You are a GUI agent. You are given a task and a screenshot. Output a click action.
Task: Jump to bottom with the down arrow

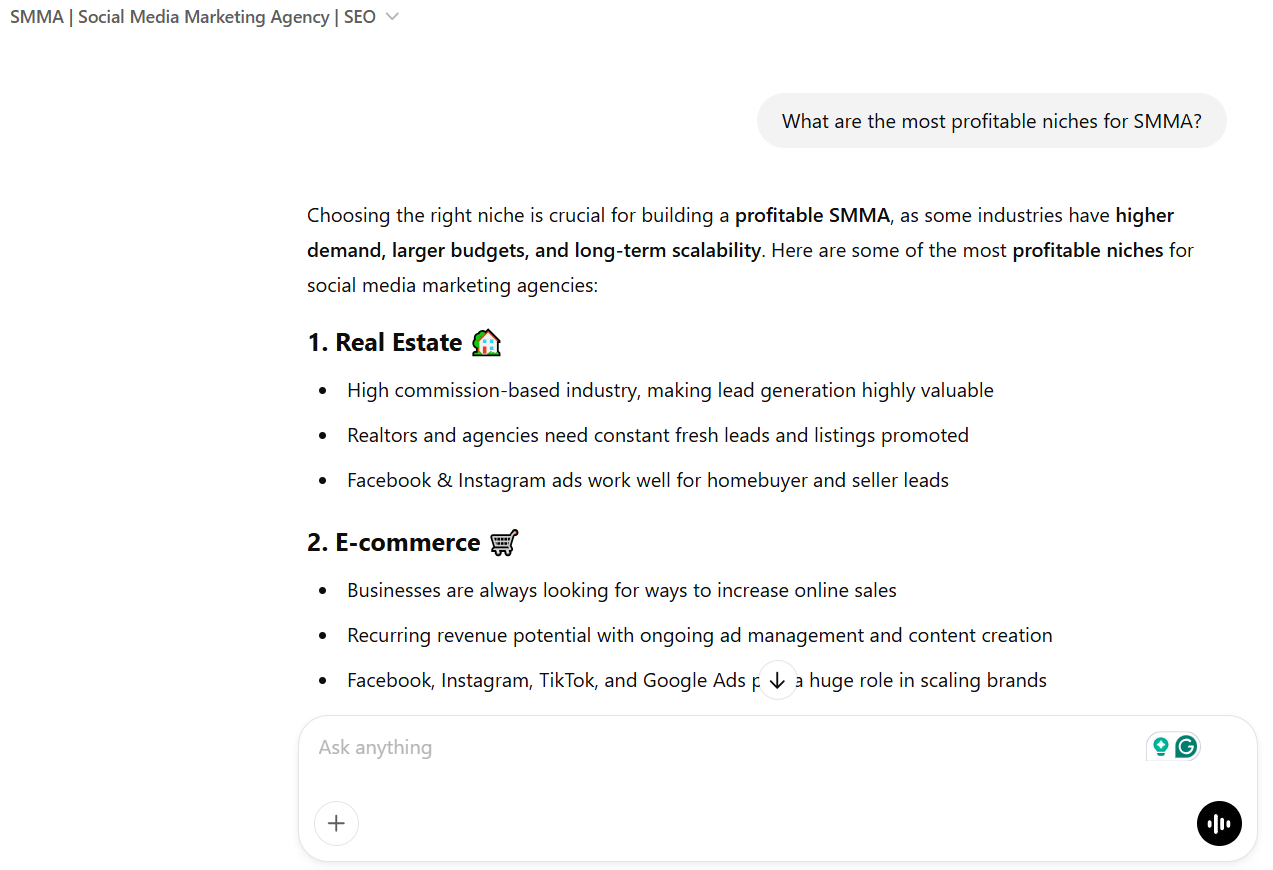tap(777, 680)
